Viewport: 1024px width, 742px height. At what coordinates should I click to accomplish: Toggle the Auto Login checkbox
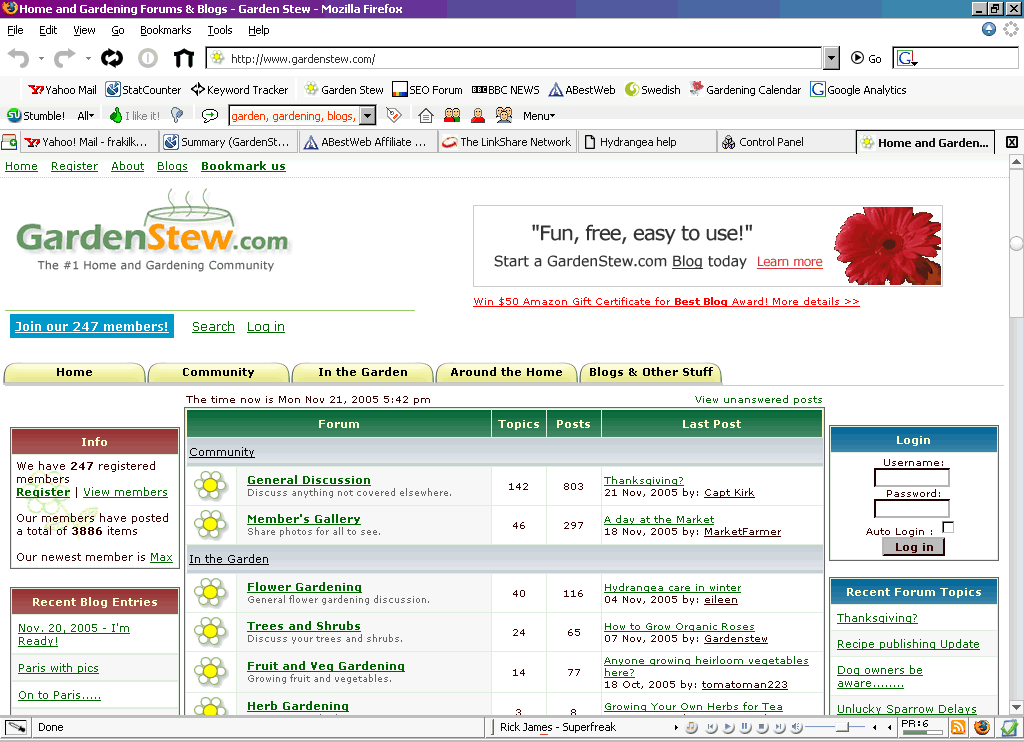pos(948,528)
